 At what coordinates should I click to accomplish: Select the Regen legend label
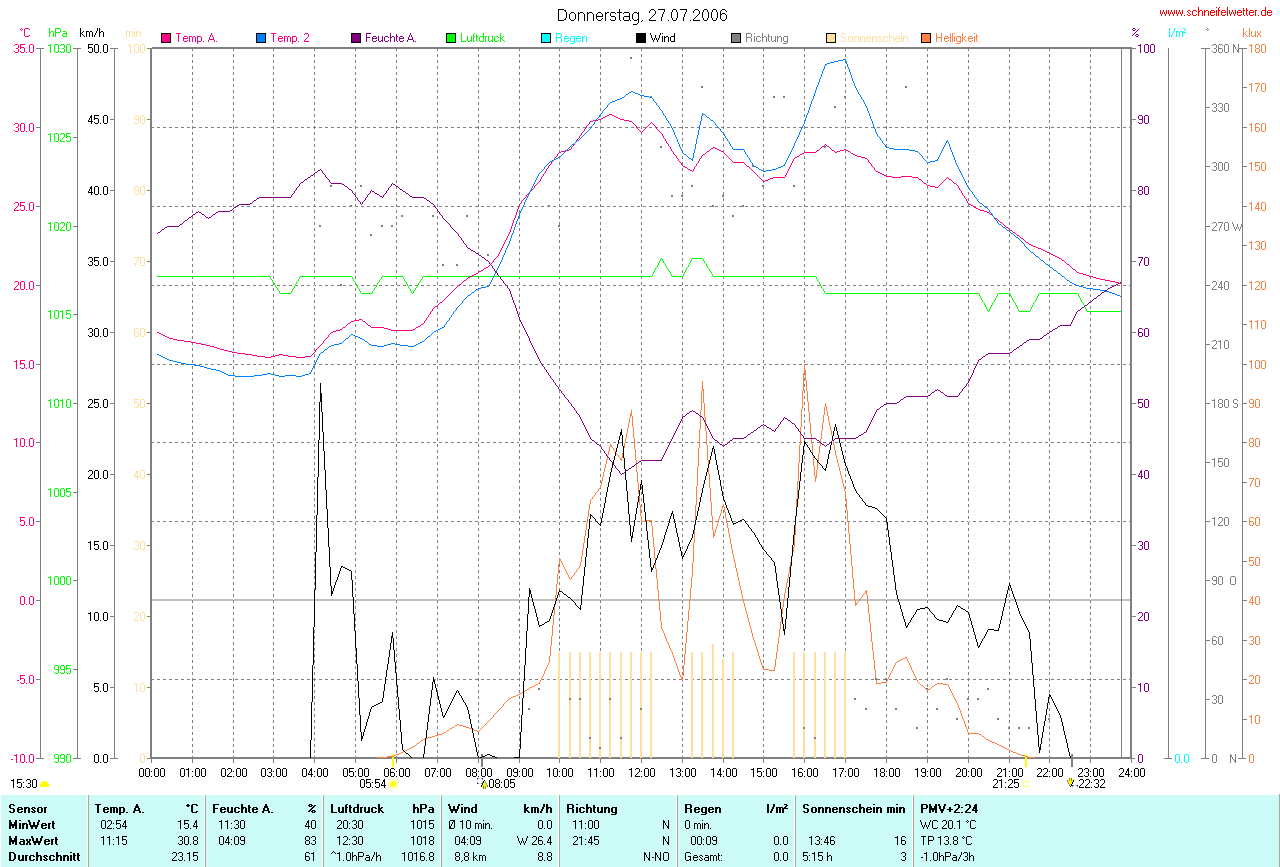coord(571,38)
